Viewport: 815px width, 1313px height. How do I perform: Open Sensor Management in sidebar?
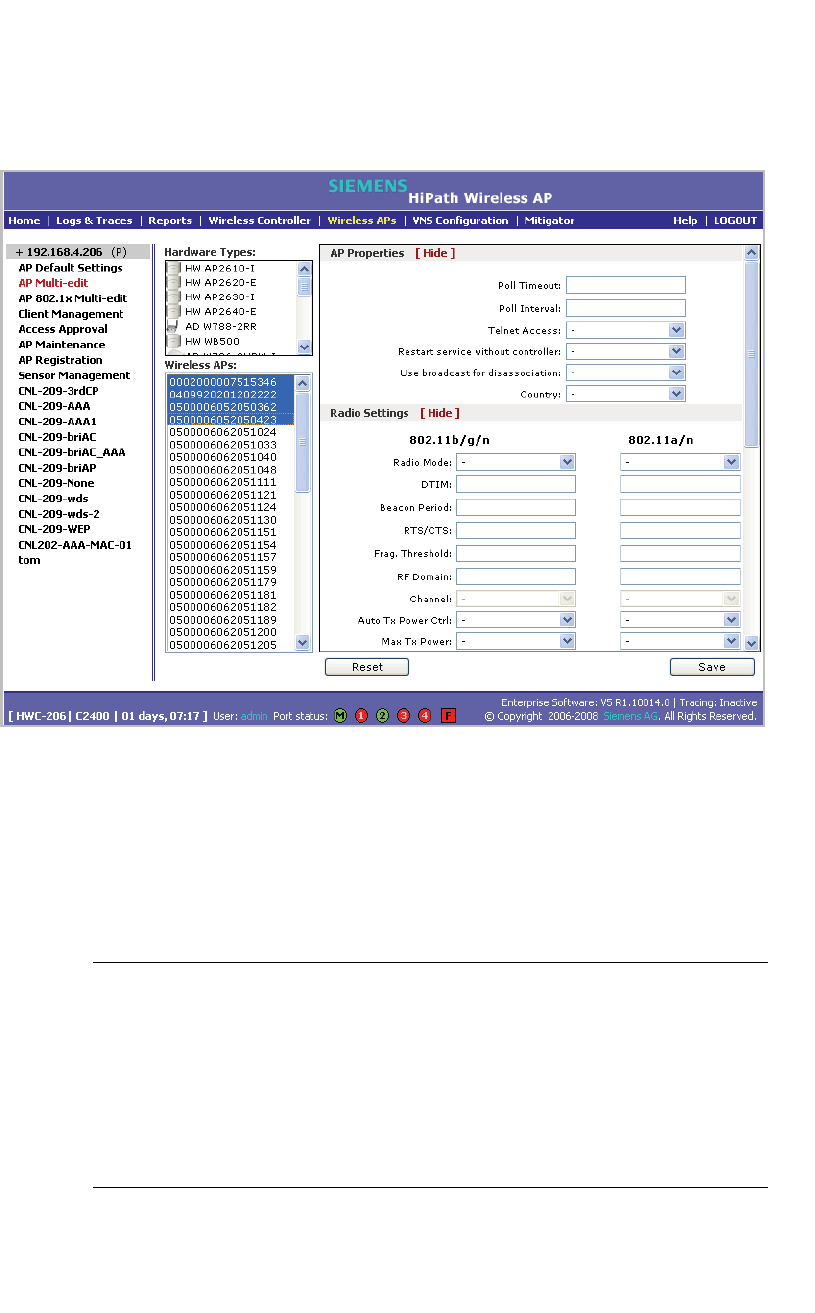click(x=74, y=375)
